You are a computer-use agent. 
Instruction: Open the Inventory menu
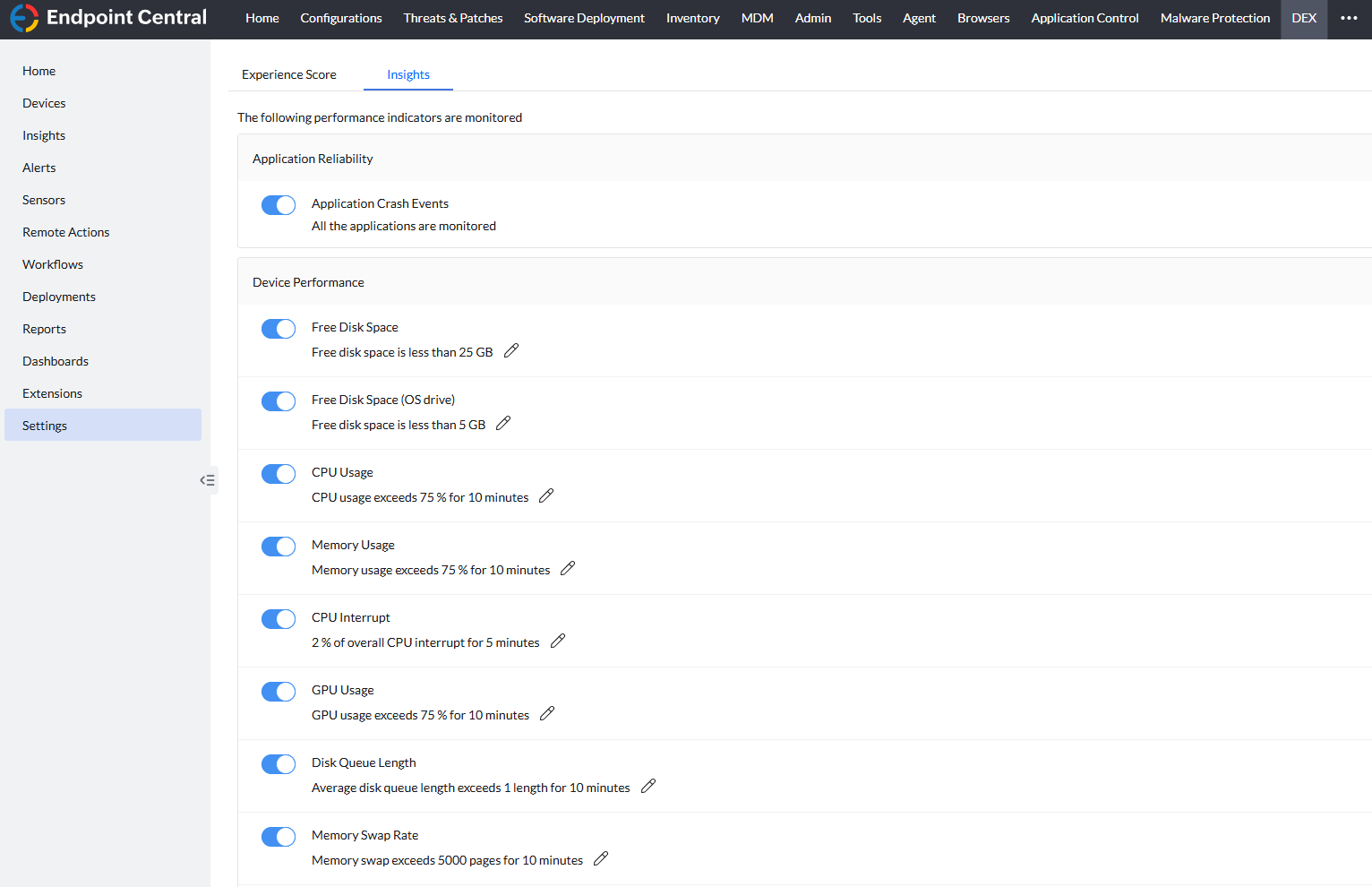coord(692,18)
